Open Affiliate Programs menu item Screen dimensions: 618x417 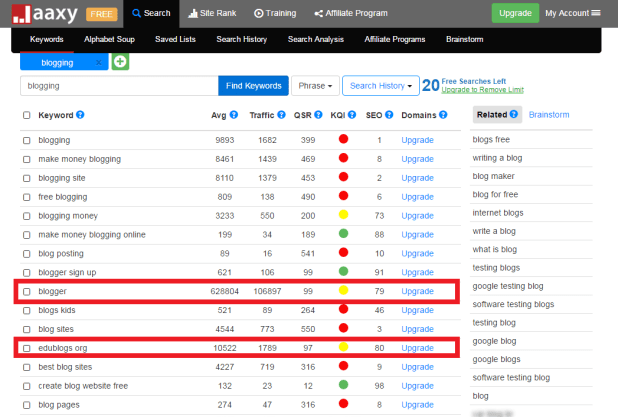pyautogui.click(x=395, y=39)
